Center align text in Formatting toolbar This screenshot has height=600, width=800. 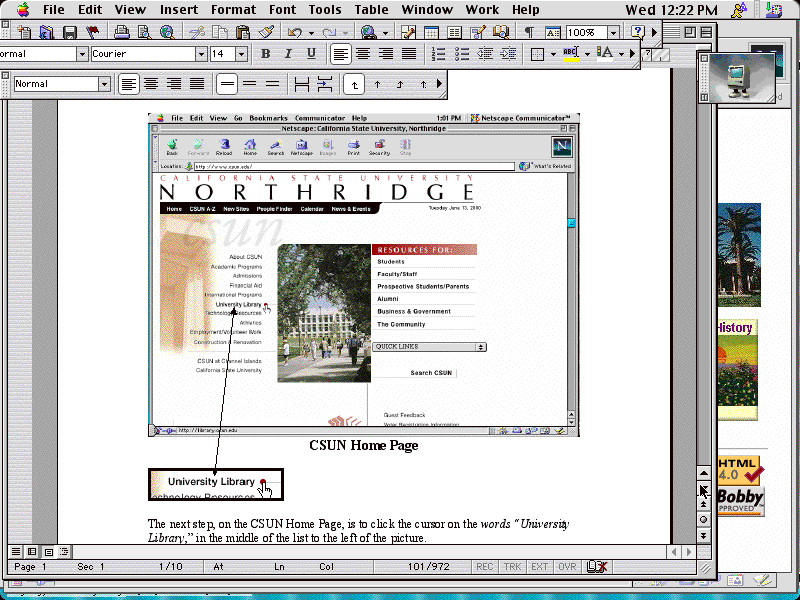coord(363,54)
